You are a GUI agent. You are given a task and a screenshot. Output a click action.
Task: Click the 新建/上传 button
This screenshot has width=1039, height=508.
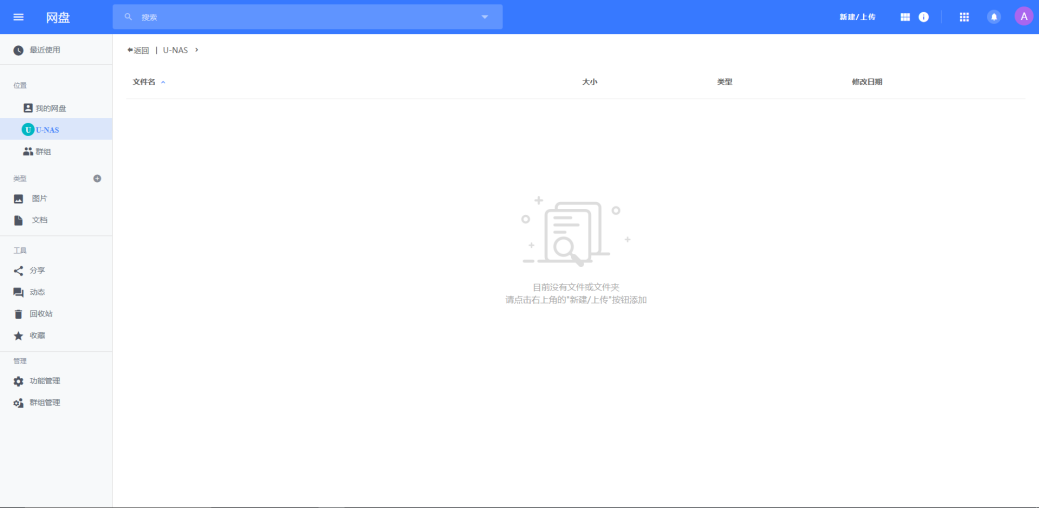tap(857, 17)
